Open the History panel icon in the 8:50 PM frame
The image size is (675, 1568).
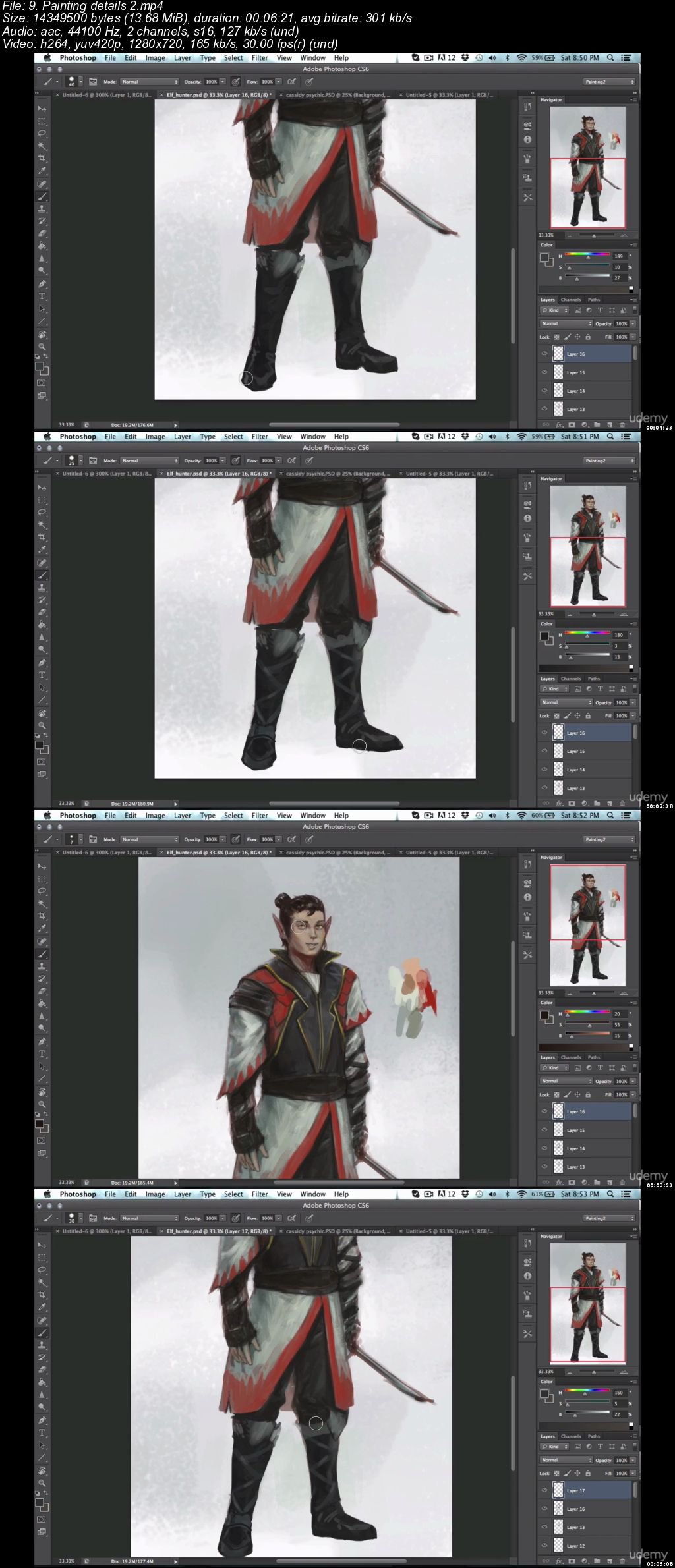click(x=527, y=107)
